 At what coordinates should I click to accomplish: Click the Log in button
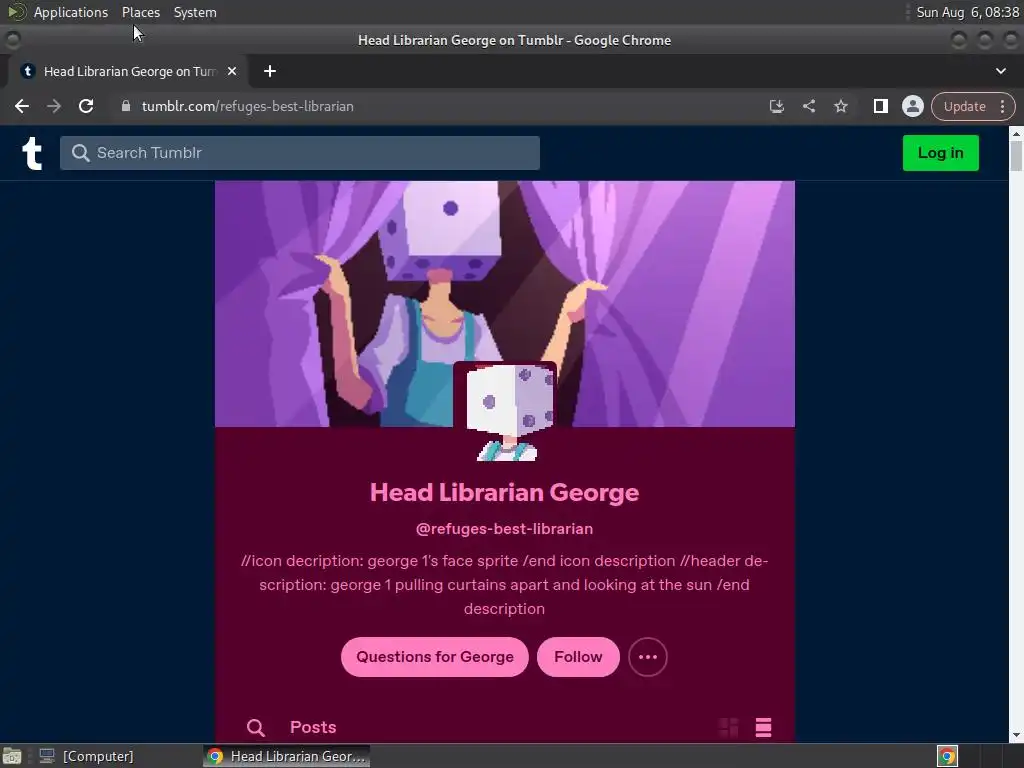coord(940,153)
